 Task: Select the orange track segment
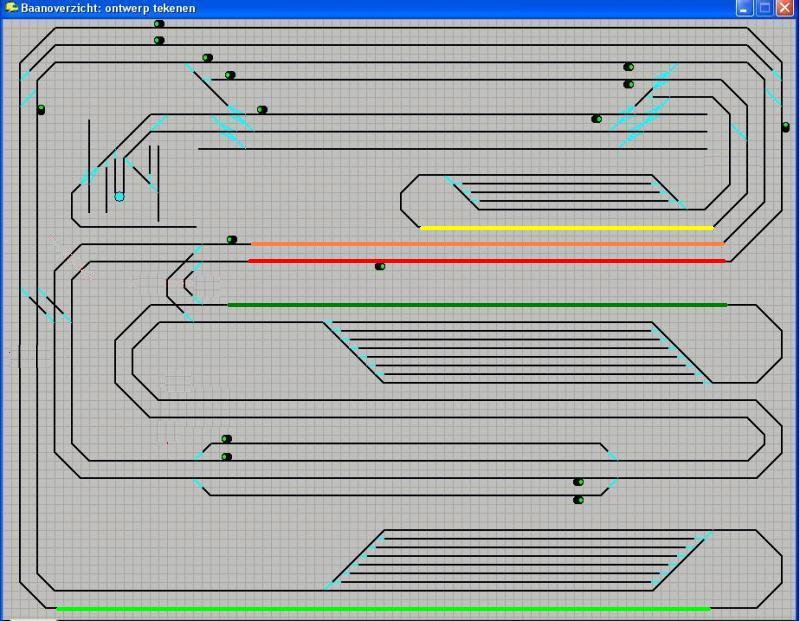tap(487, 244)
